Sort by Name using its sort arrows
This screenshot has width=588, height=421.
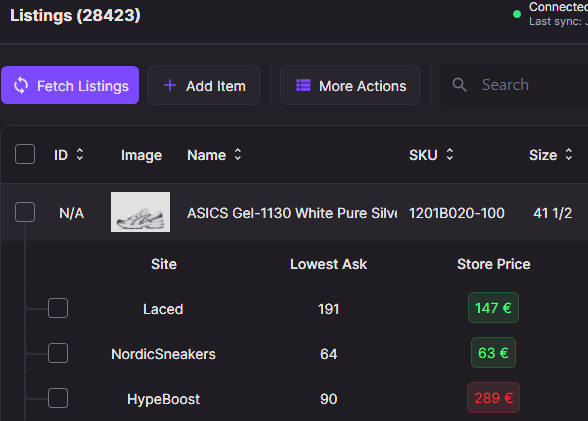click(238, 154)
